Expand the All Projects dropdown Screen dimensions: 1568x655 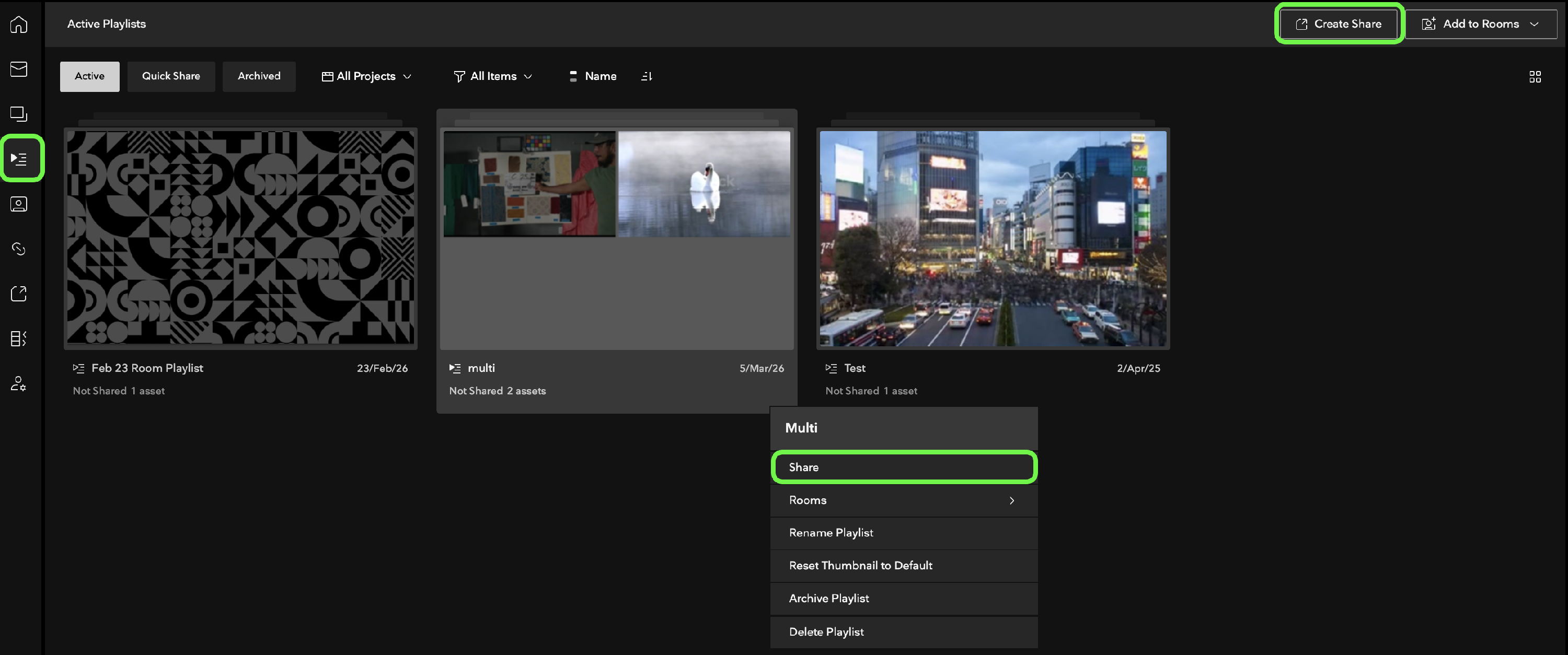[366, 77]
